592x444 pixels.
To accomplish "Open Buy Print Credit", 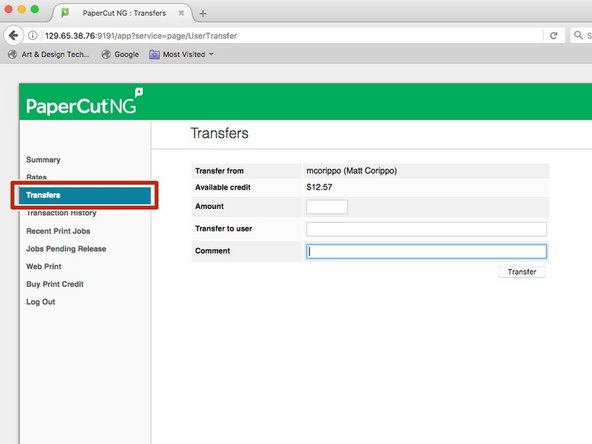I will [55, 284].
